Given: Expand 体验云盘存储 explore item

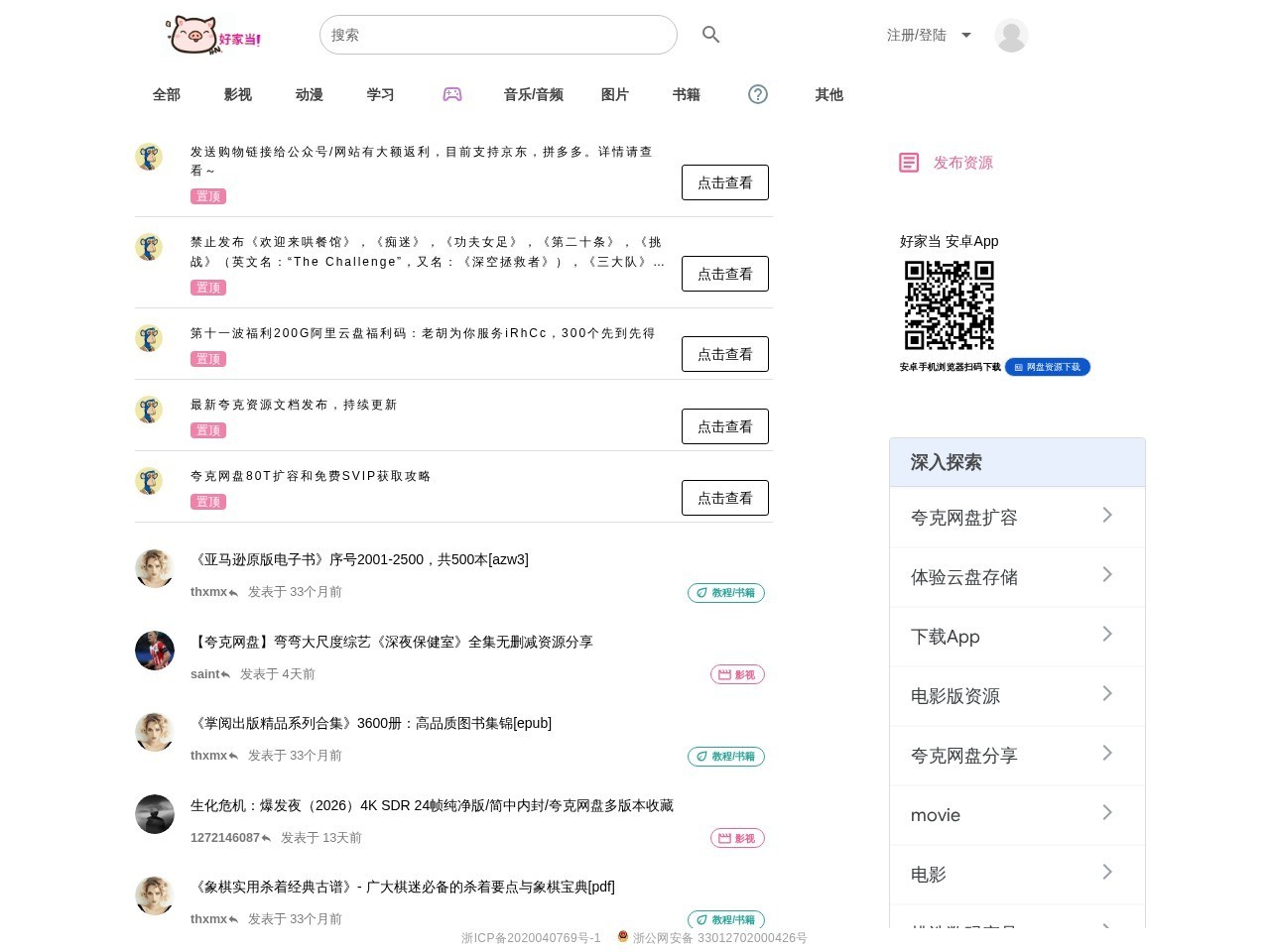Looking at the screenshot, I should pyautogui.click(x=1017, y=576).
